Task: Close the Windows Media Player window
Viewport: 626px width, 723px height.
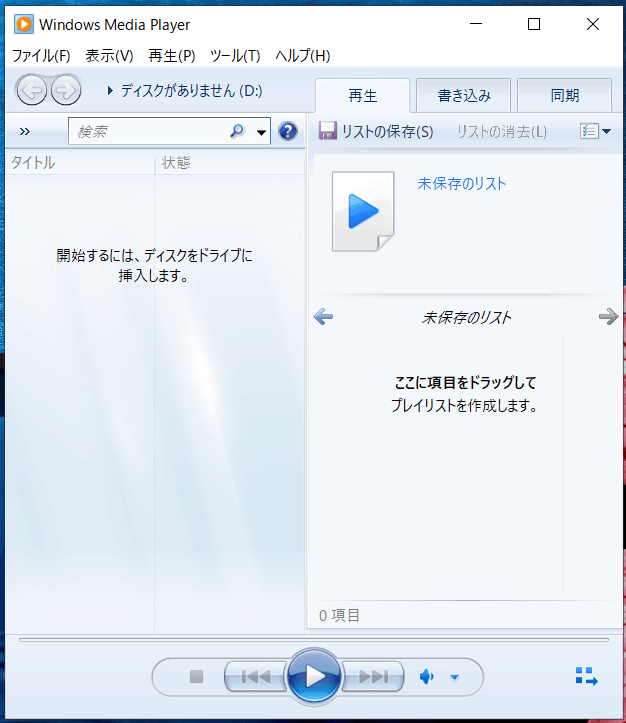Action: [x=593, y=24]
